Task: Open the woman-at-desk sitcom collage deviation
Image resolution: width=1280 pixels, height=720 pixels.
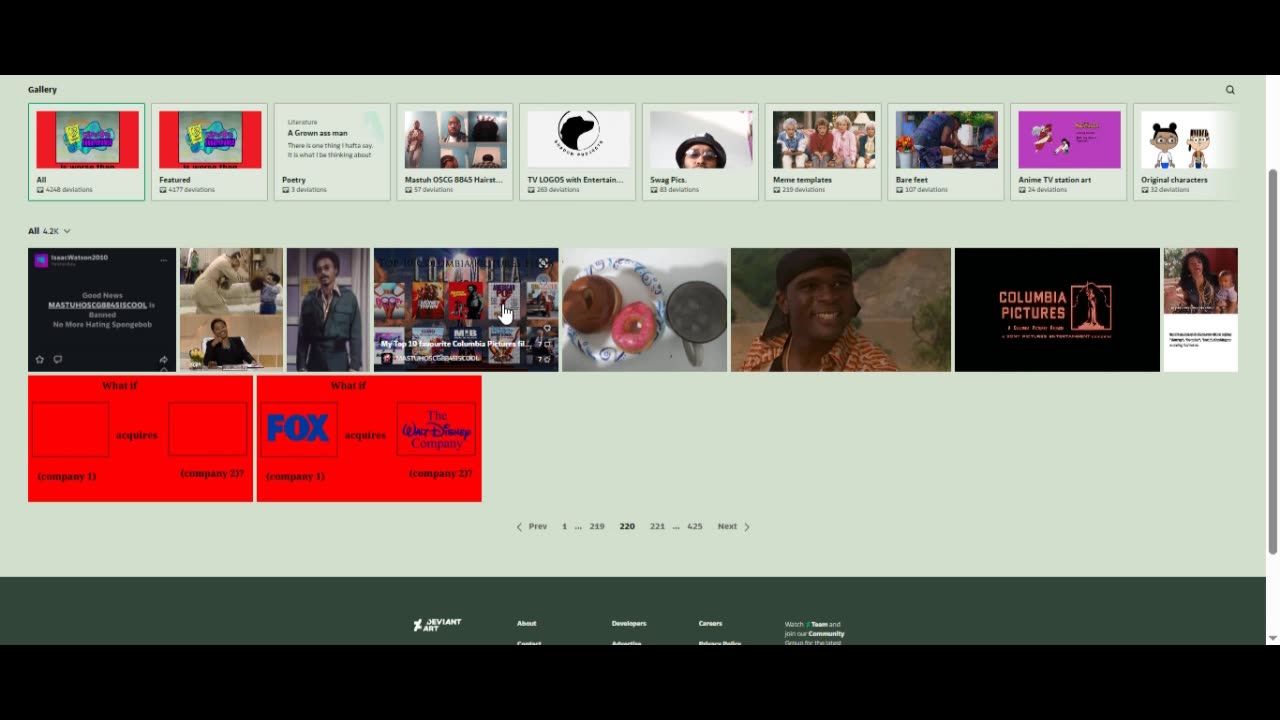Action: [231, 310]
